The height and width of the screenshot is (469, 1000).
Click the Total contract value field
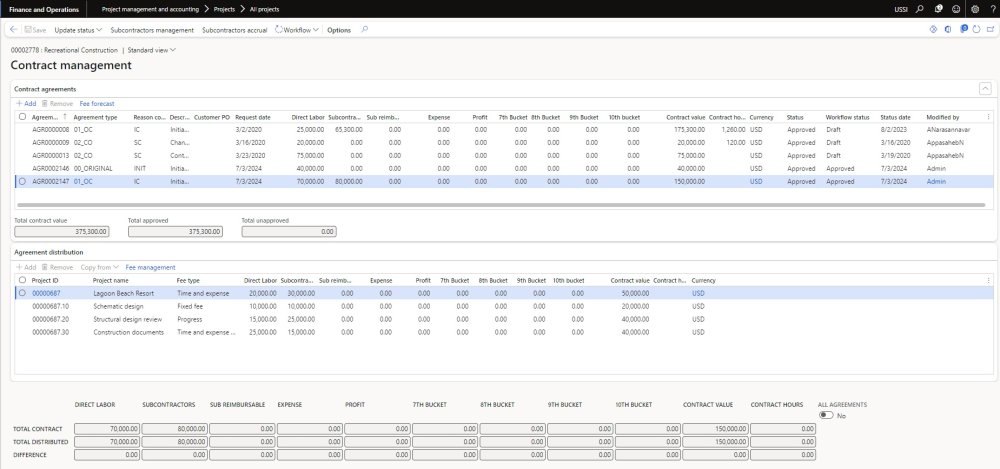click(60, 231)
